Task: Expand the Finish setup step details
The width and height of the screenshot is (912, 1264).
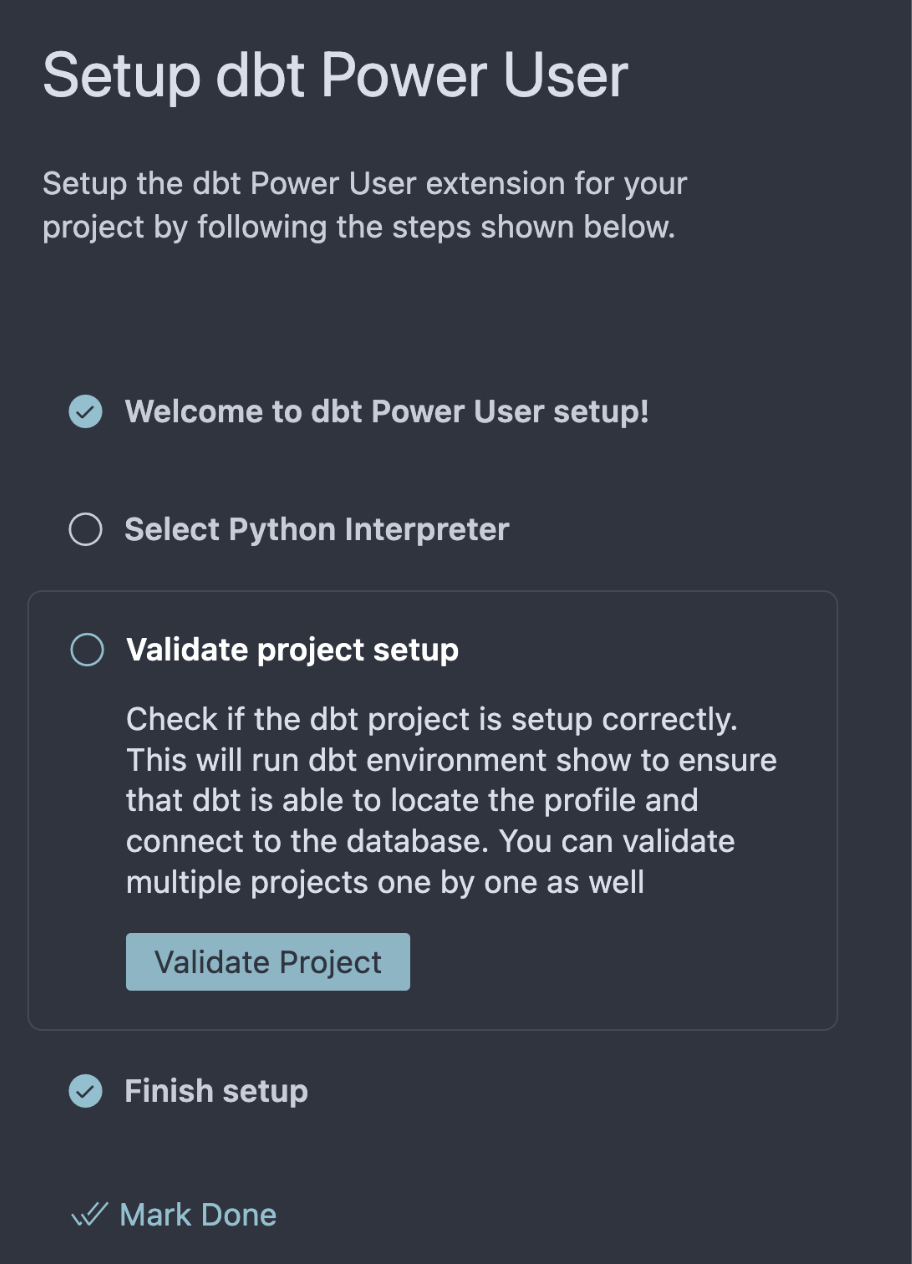Action: click(x=216, y=1091)
